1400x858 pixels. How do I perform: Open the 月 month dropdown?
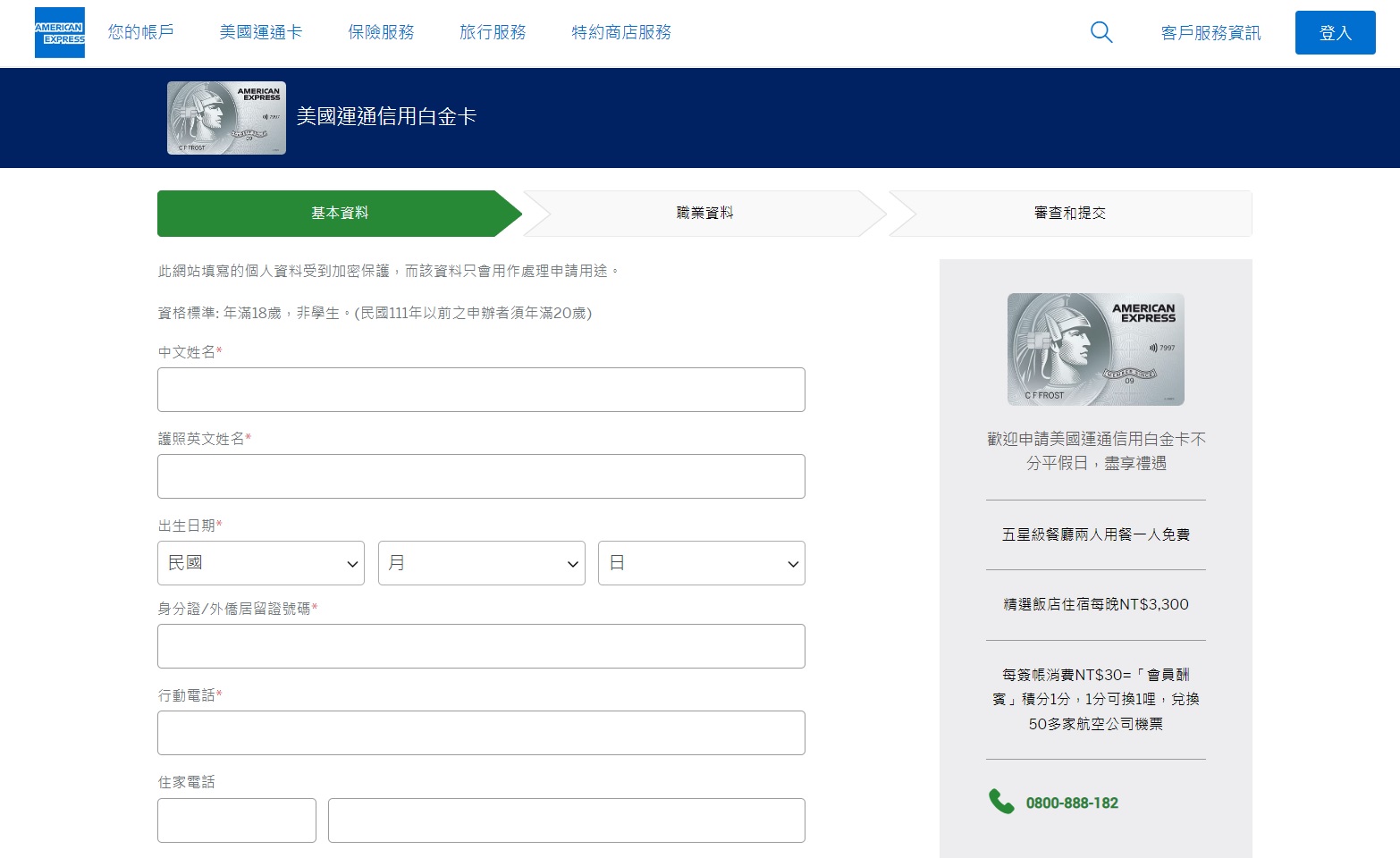point(481,563)
